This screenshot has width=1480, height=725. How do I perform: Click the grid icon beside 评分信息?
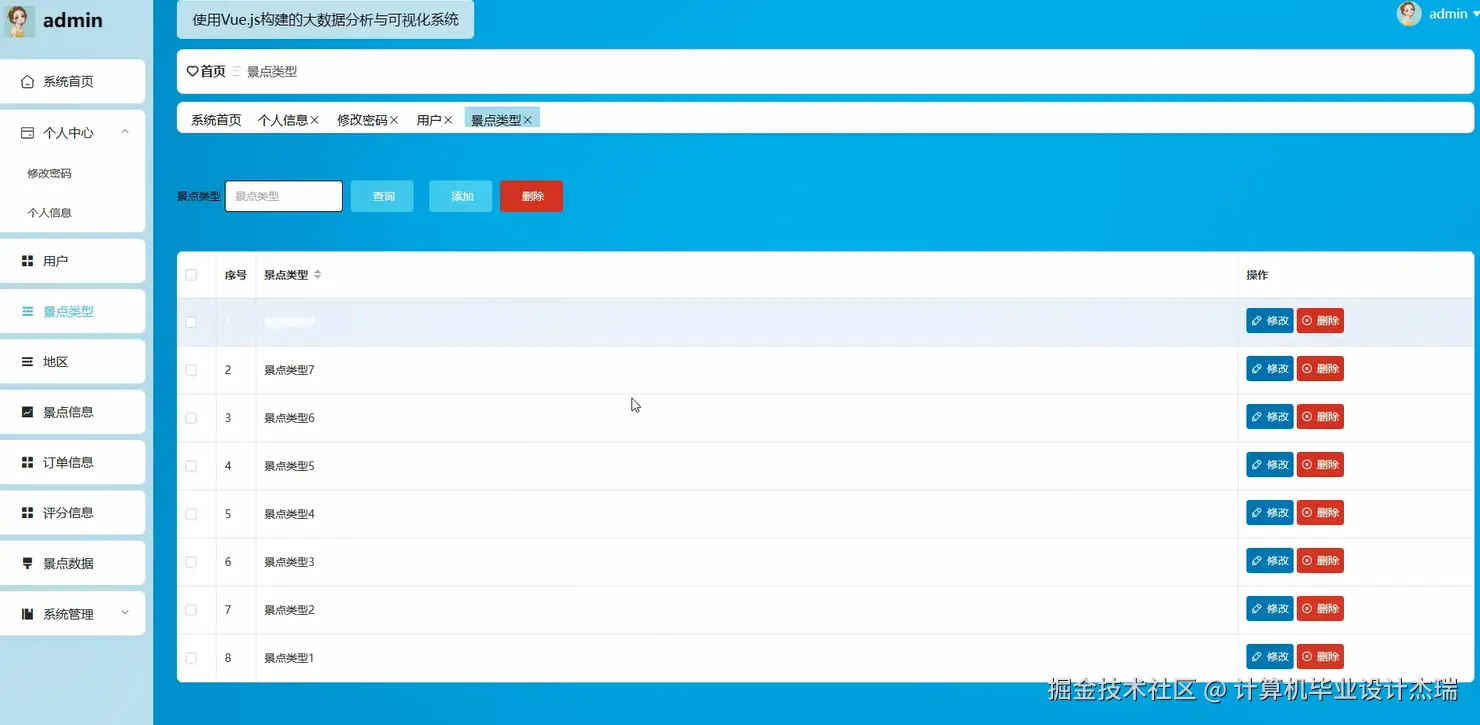(x=28, y=512)
